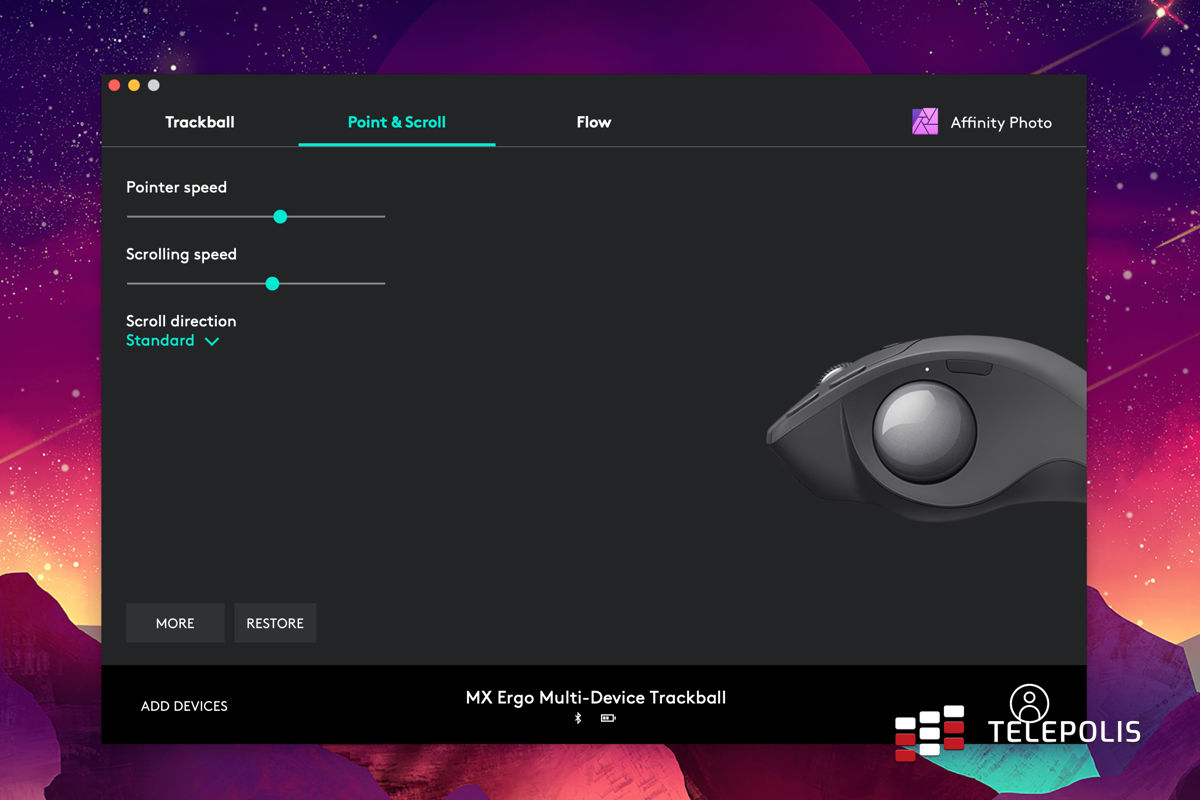Viewport: 1200px width, 800px height.
Task: Open the Scroll direction Standard dropdown
Action: (x=172, y=341)
